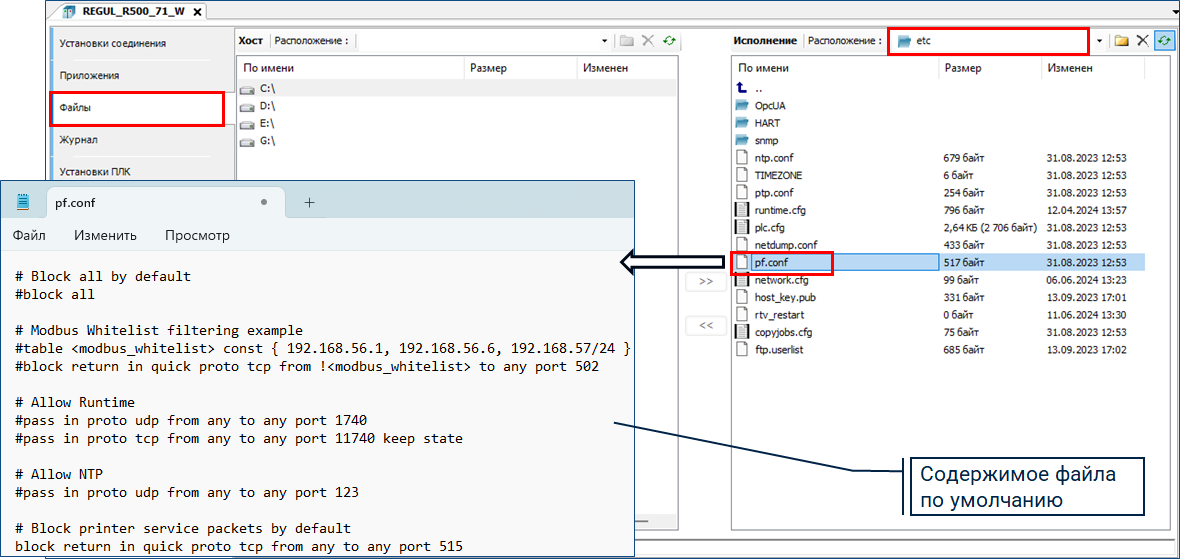Viewport: 1180px width, 559px height.
Task: Click the runtime new folder icon
Action: tap(1122, 41)
